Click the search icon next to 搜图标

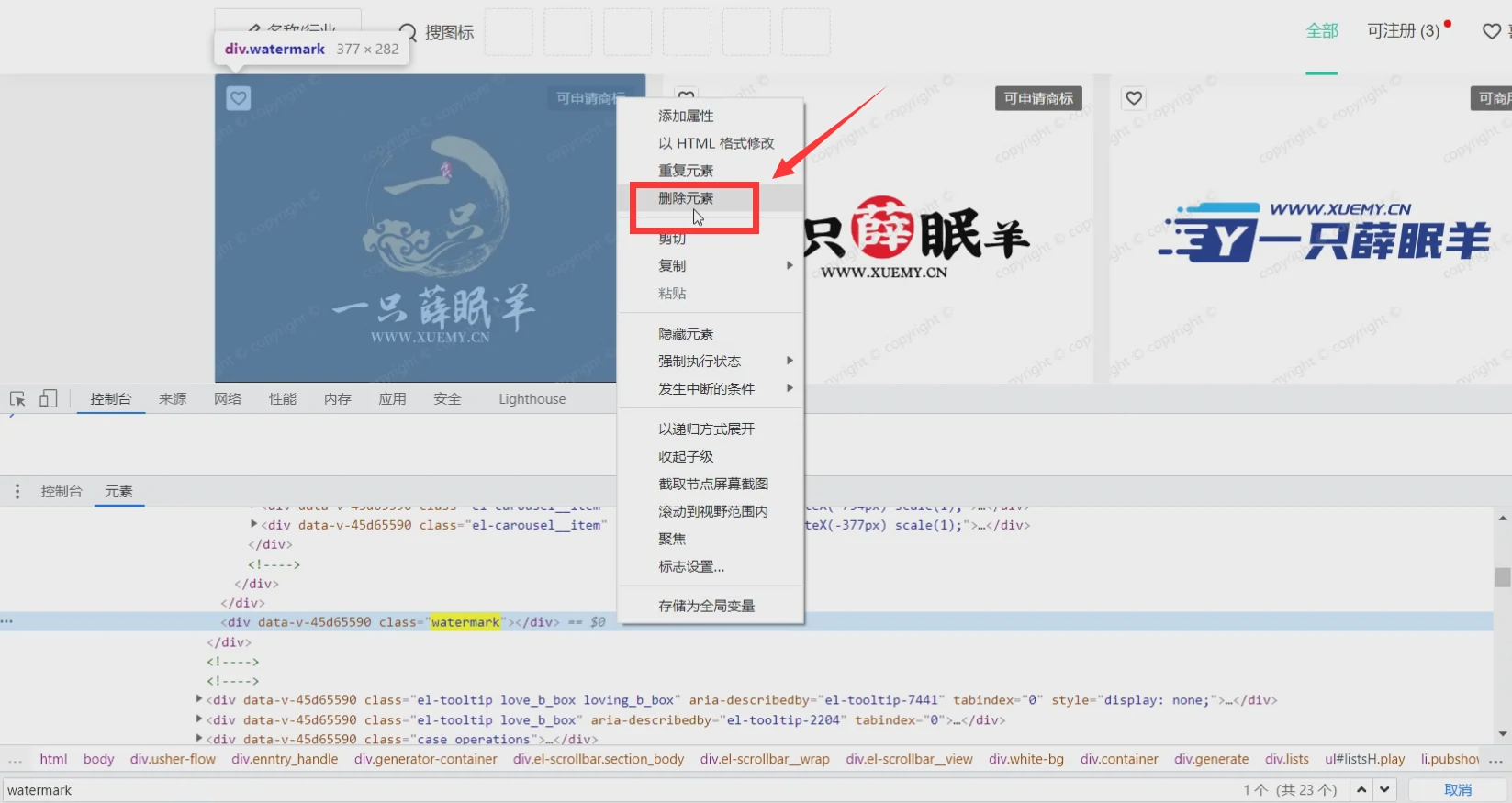[x=409, y=32]
